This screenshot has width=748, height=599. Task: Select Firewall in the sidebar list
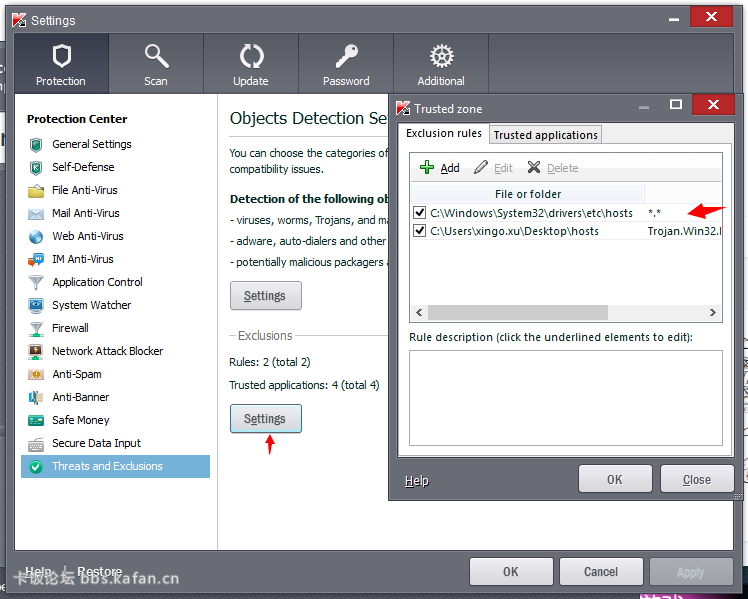click(70, 328)
